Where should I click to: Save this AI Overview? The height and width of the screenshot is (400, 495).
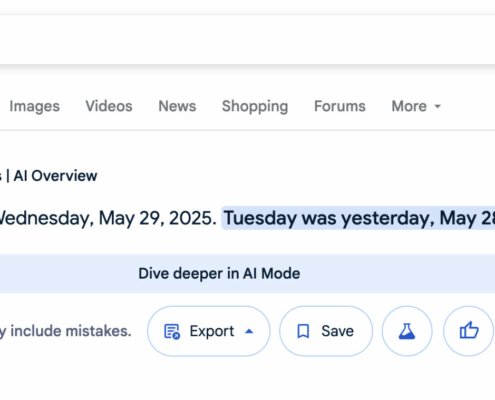point(326,331)
